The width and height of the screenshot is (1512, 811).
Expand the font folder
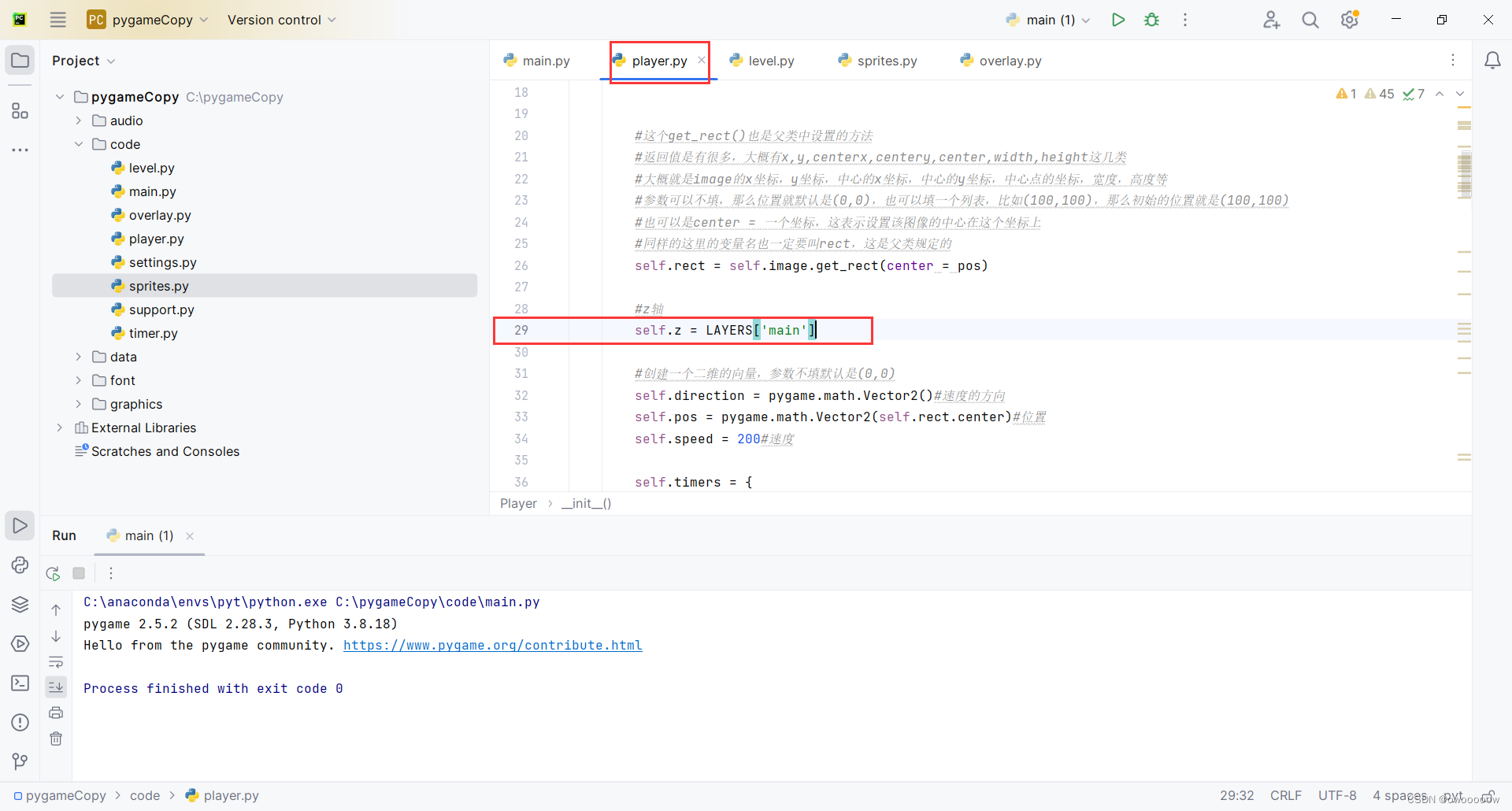[x=78, y=380]
